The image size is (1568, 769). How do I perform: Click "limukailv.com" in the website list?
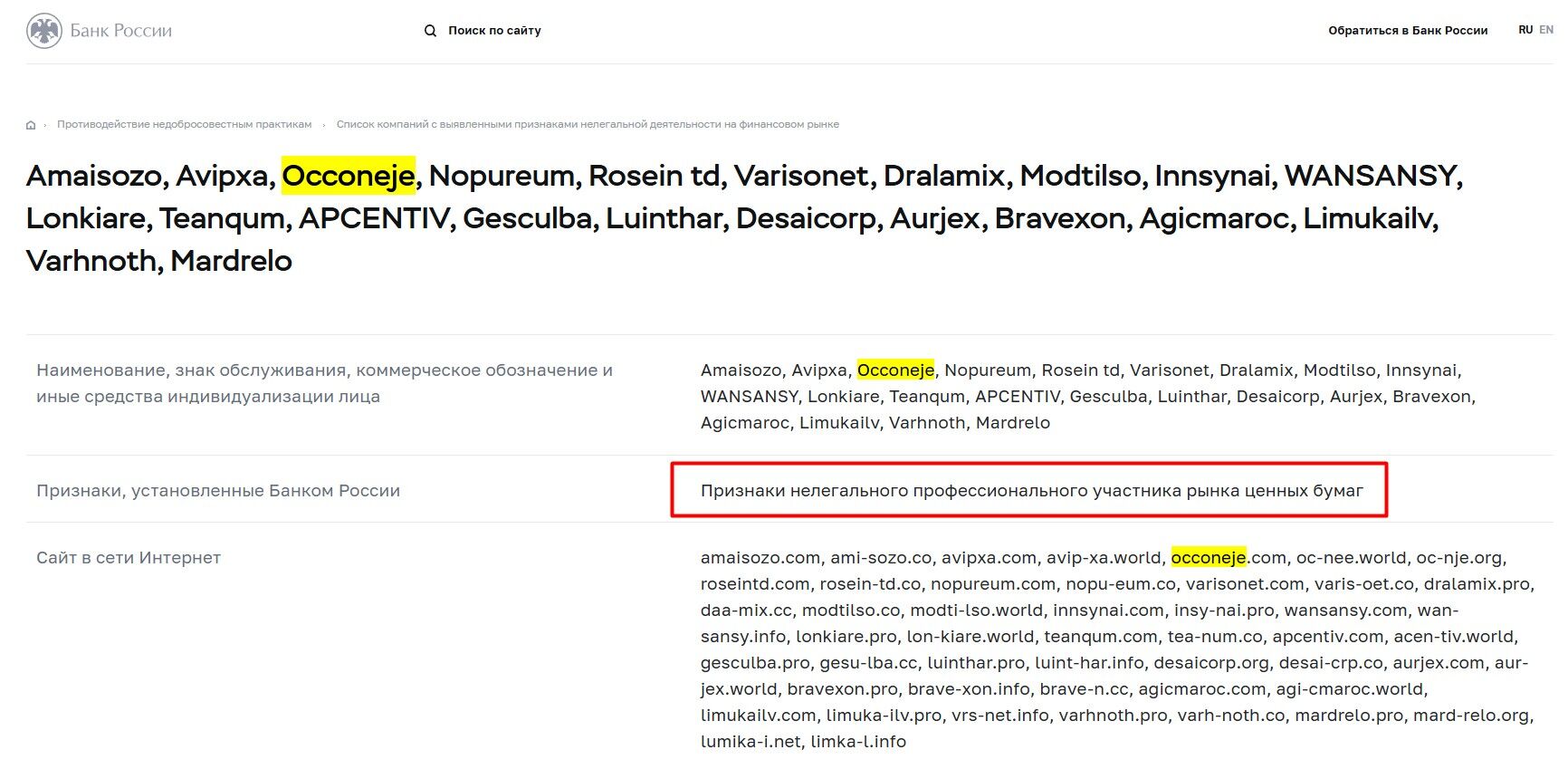(x=759, y=716)
